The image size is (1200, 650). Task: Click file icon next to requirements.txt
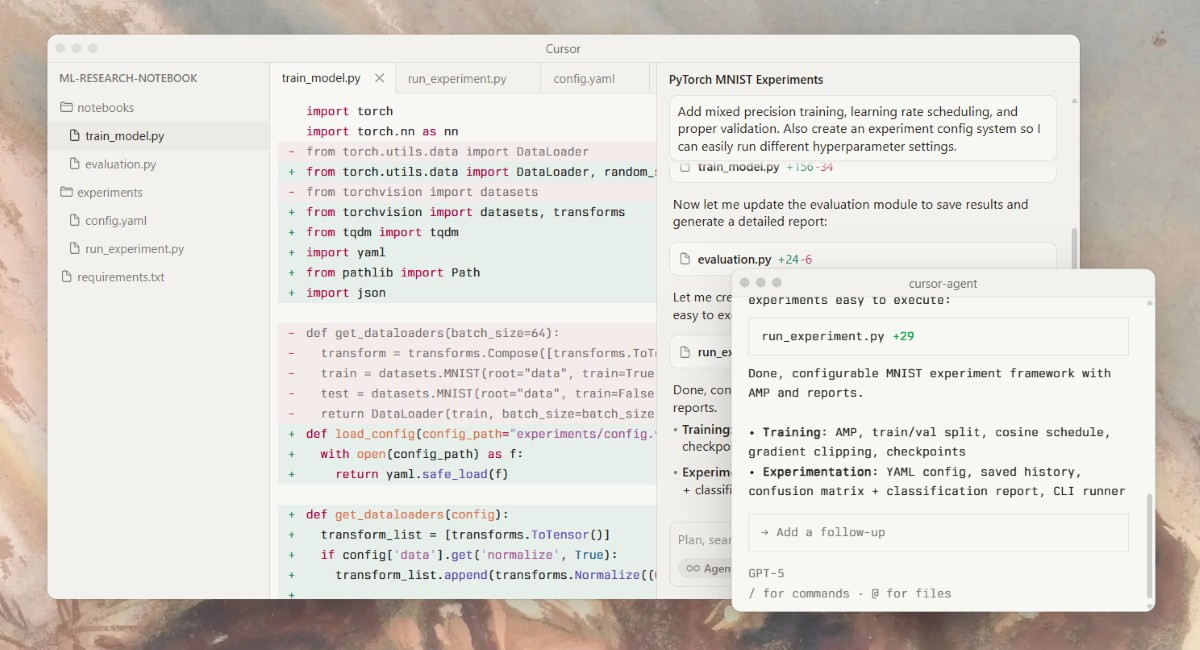(67, 277)
